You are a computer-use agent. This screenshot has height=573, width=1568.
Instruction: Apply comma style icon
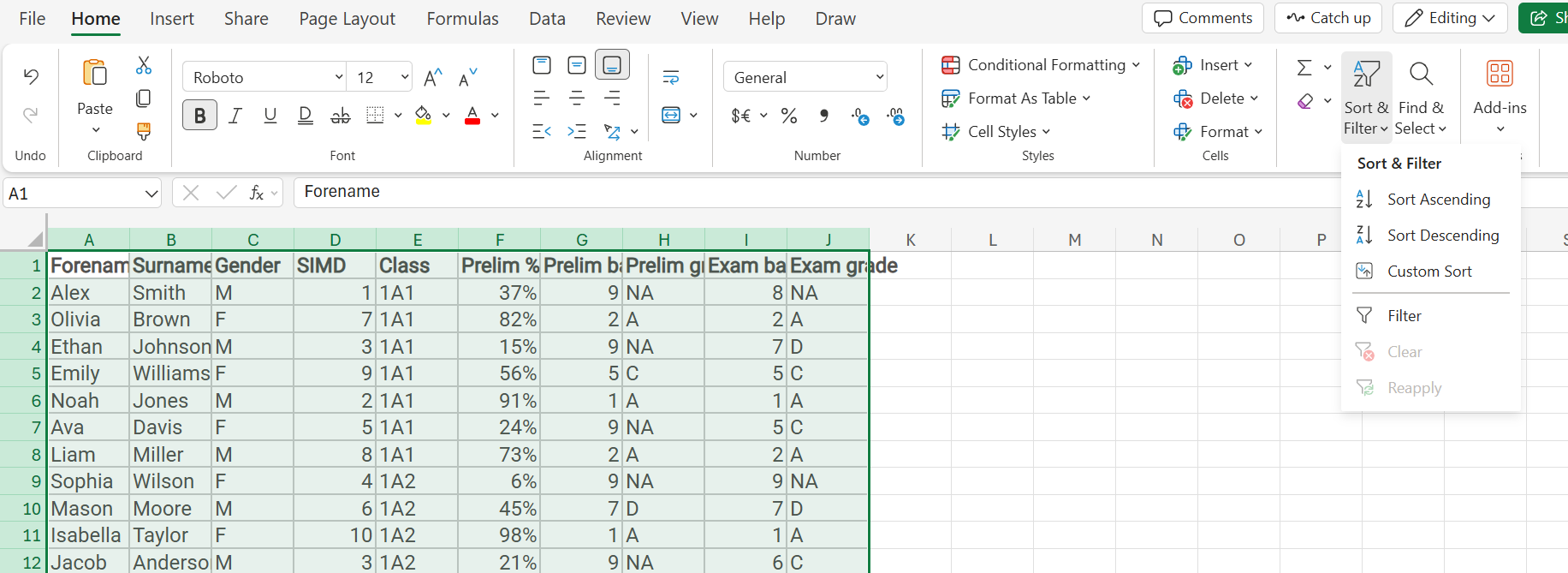(x=824, y=115)
